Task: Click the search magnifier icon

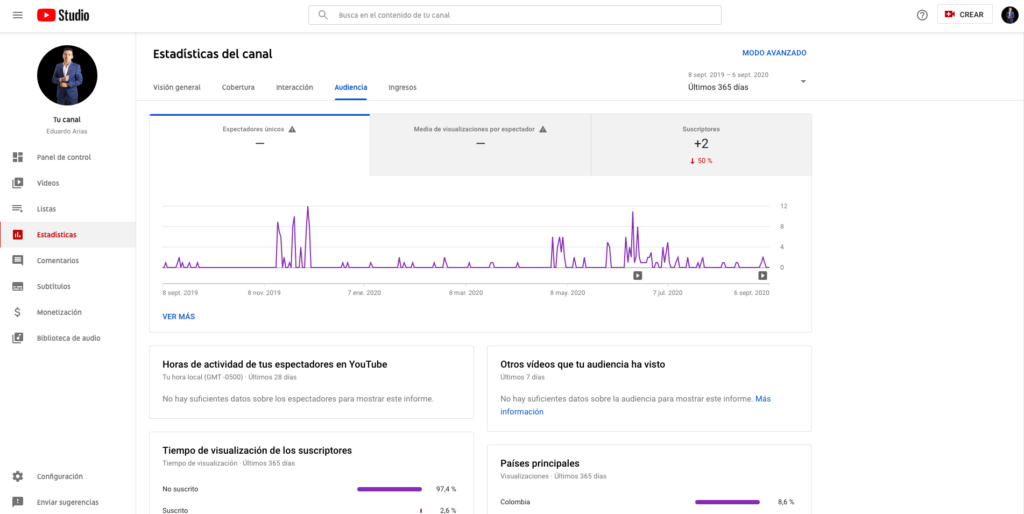Action: click(x=323, y=15)
